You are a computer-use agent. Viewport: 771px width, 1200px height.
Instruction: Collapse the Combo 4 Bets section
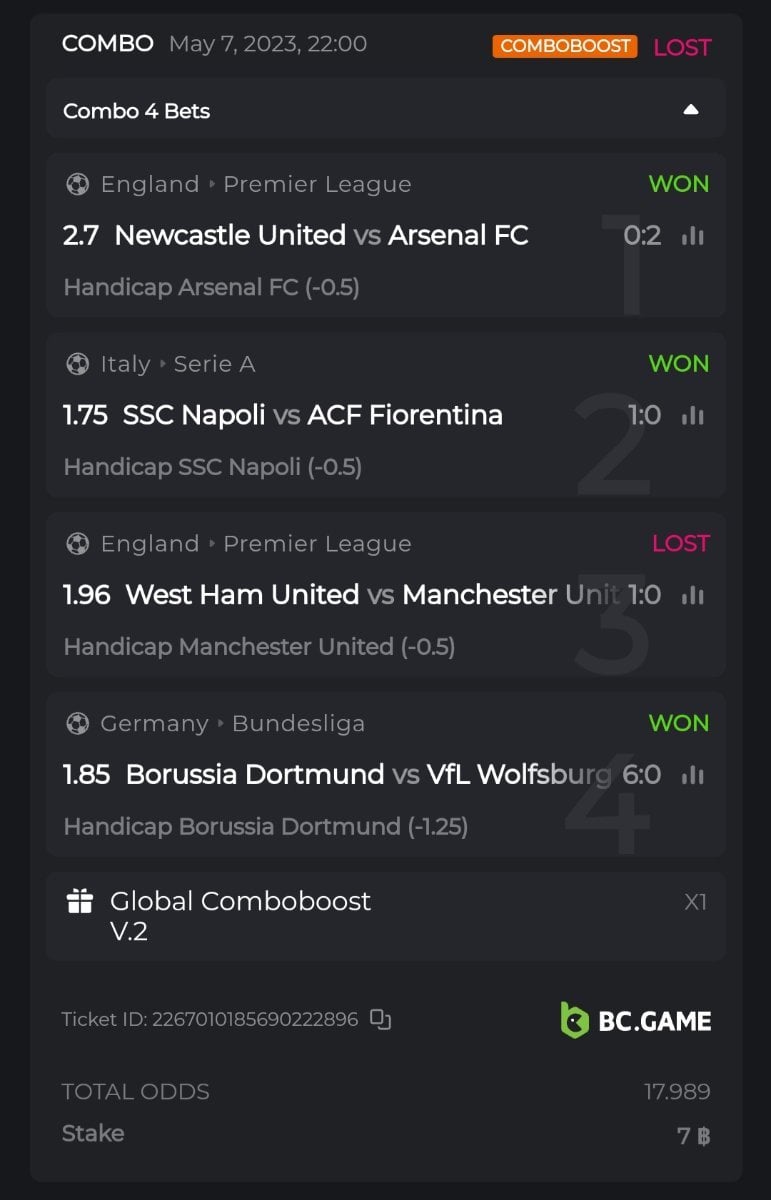[x=690, y=110]
